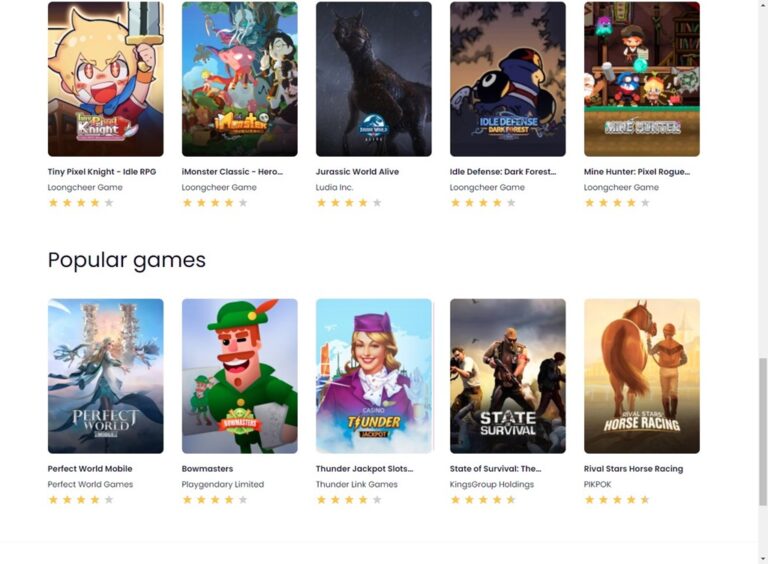Open the Playgendary Limited developer link
Viewport: 768px width, 564px height.
click(223, 484)
